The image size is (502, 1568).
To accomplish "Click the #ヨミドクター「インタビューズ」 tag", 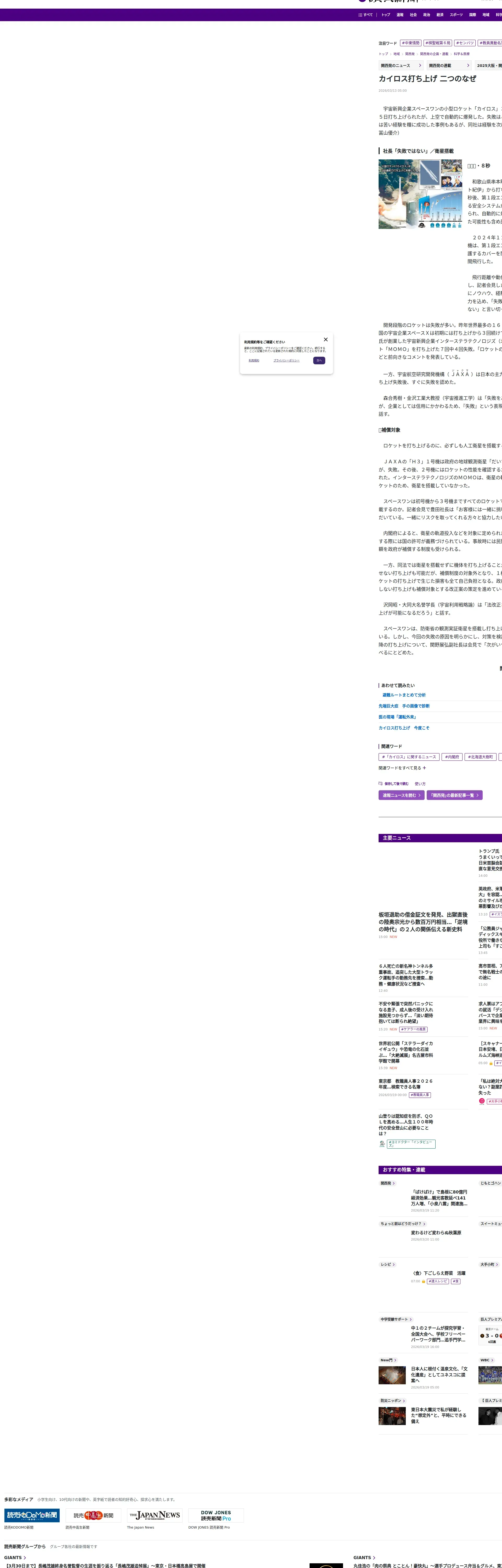I will tap(411, 1144).
